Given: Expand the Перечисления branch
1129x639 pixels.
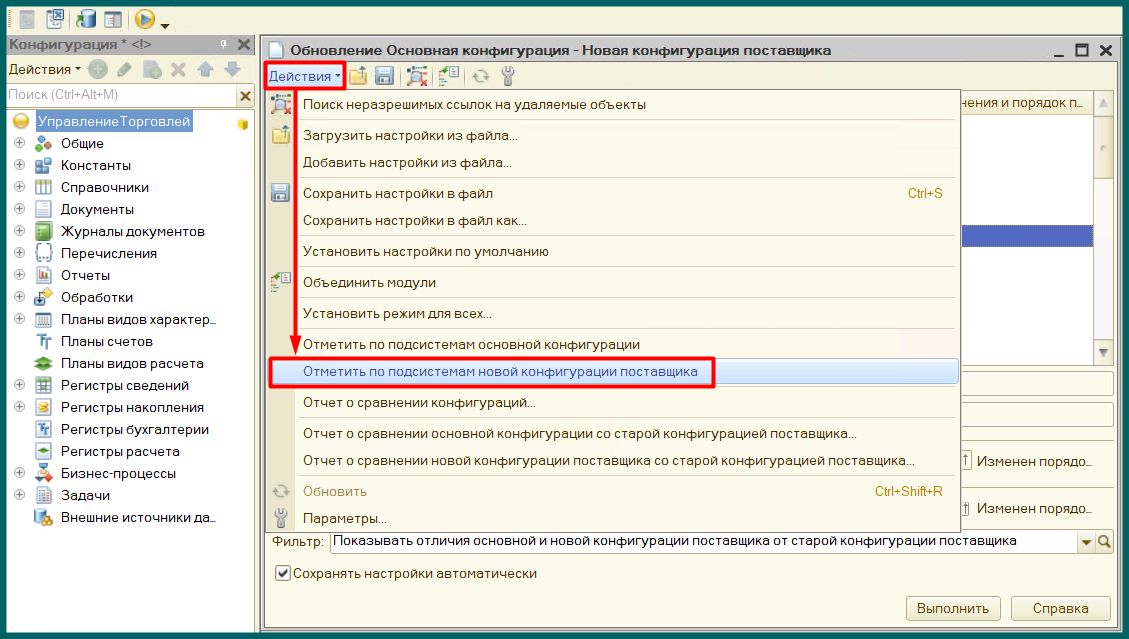Looking at the screenshot, I should point(19,253).
